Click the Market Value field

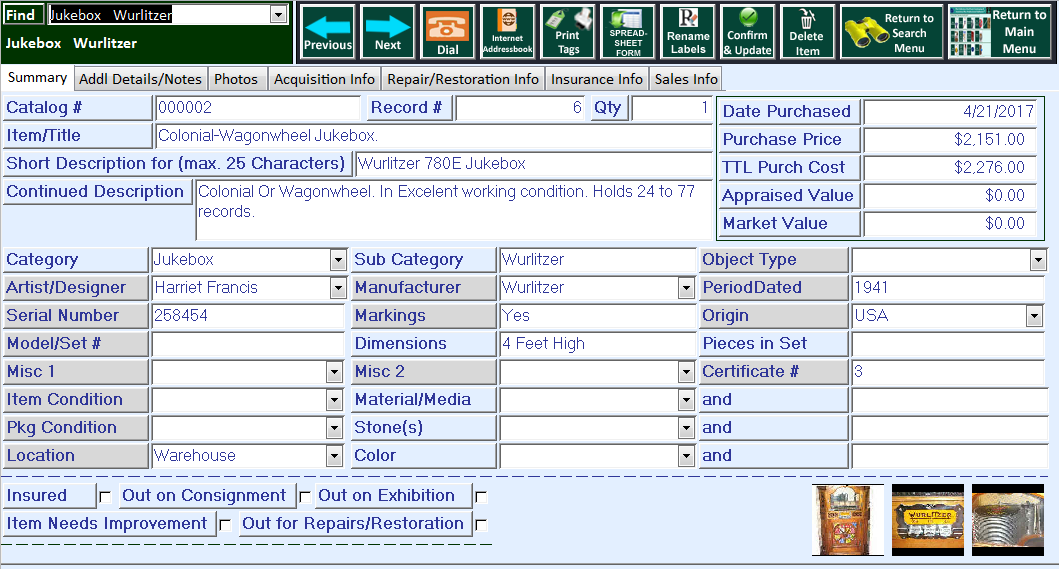951,224
